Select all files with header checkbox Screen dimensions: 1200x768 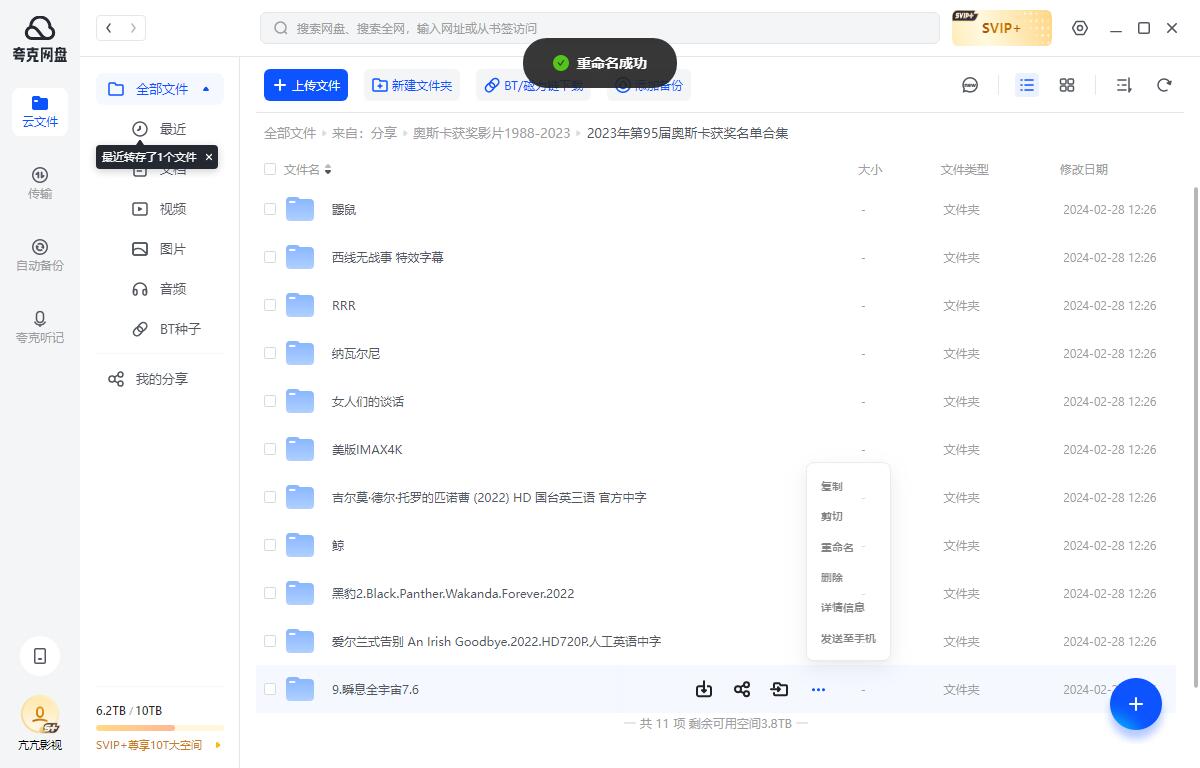270,169
